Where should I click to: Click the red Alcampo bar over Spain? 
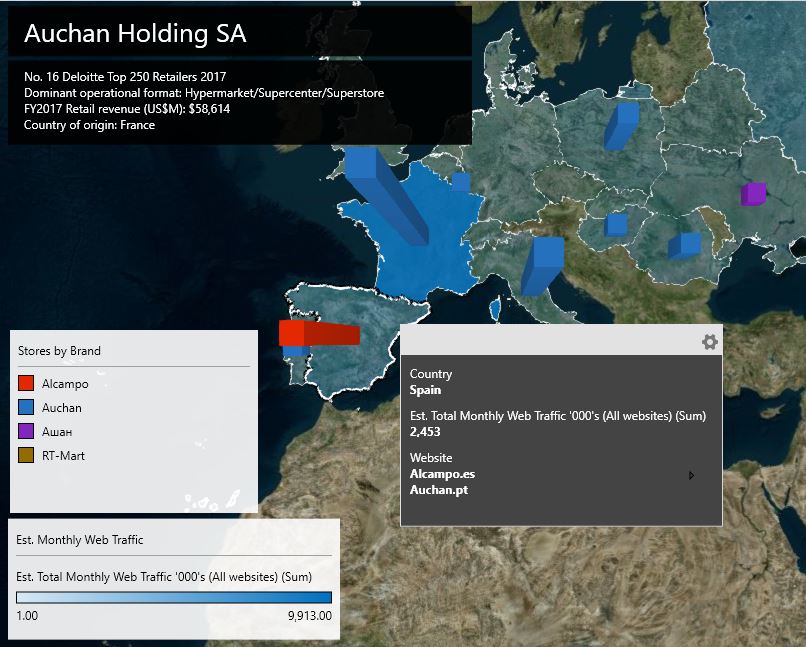pyautogui.click(x=319, y=334)
